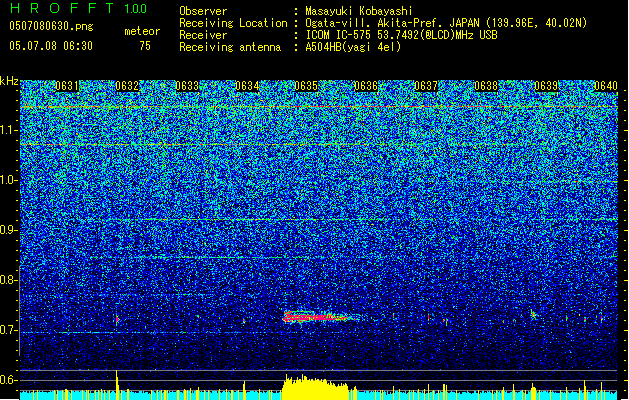Click the 0632 time marker
The width and height of the screenshot is (629, 400).
pyautogui.click(x=127, y=86)
